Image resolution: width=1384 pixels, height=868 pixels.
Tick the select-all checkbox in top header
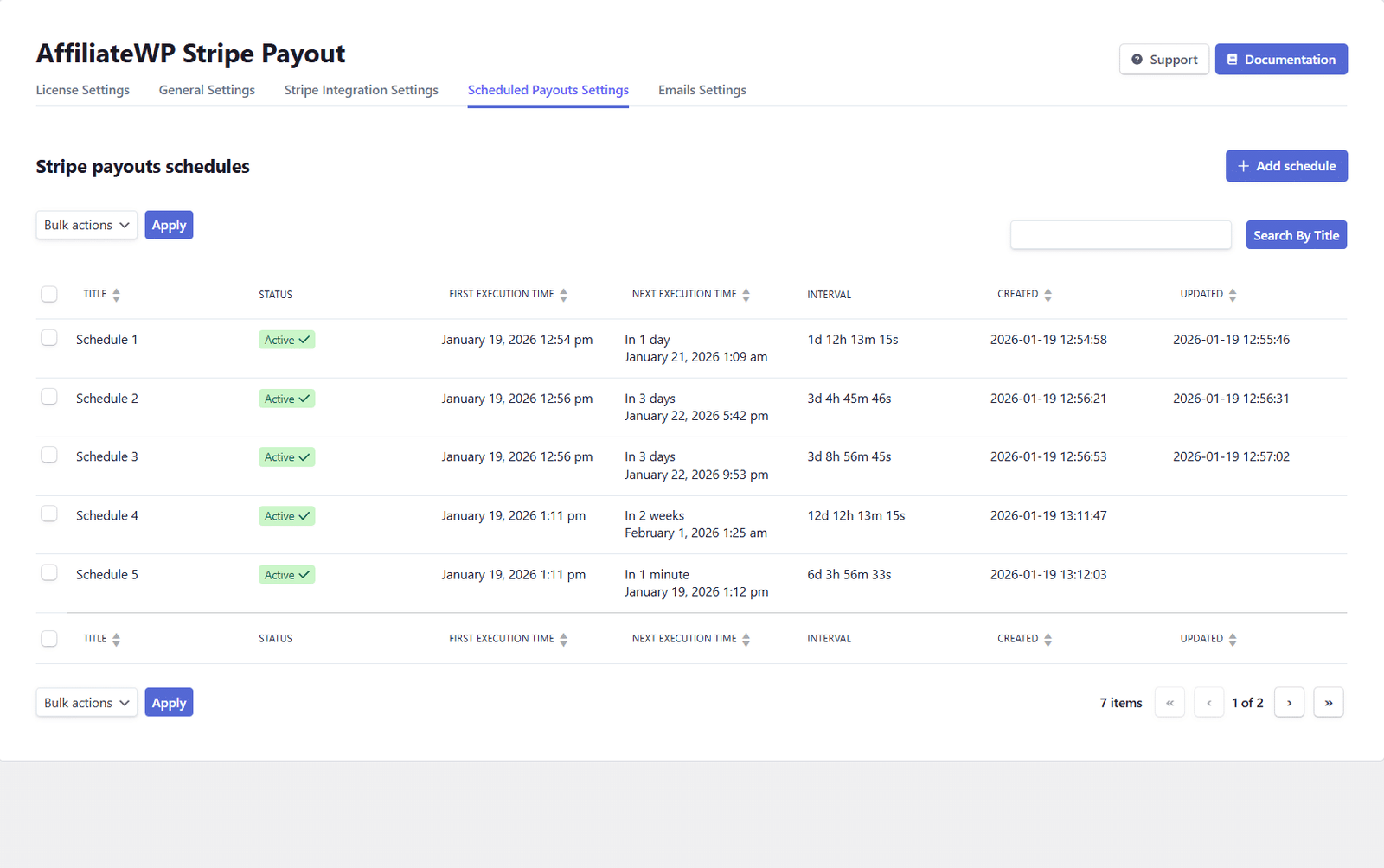pyautogui.click(x=49, y=294)
